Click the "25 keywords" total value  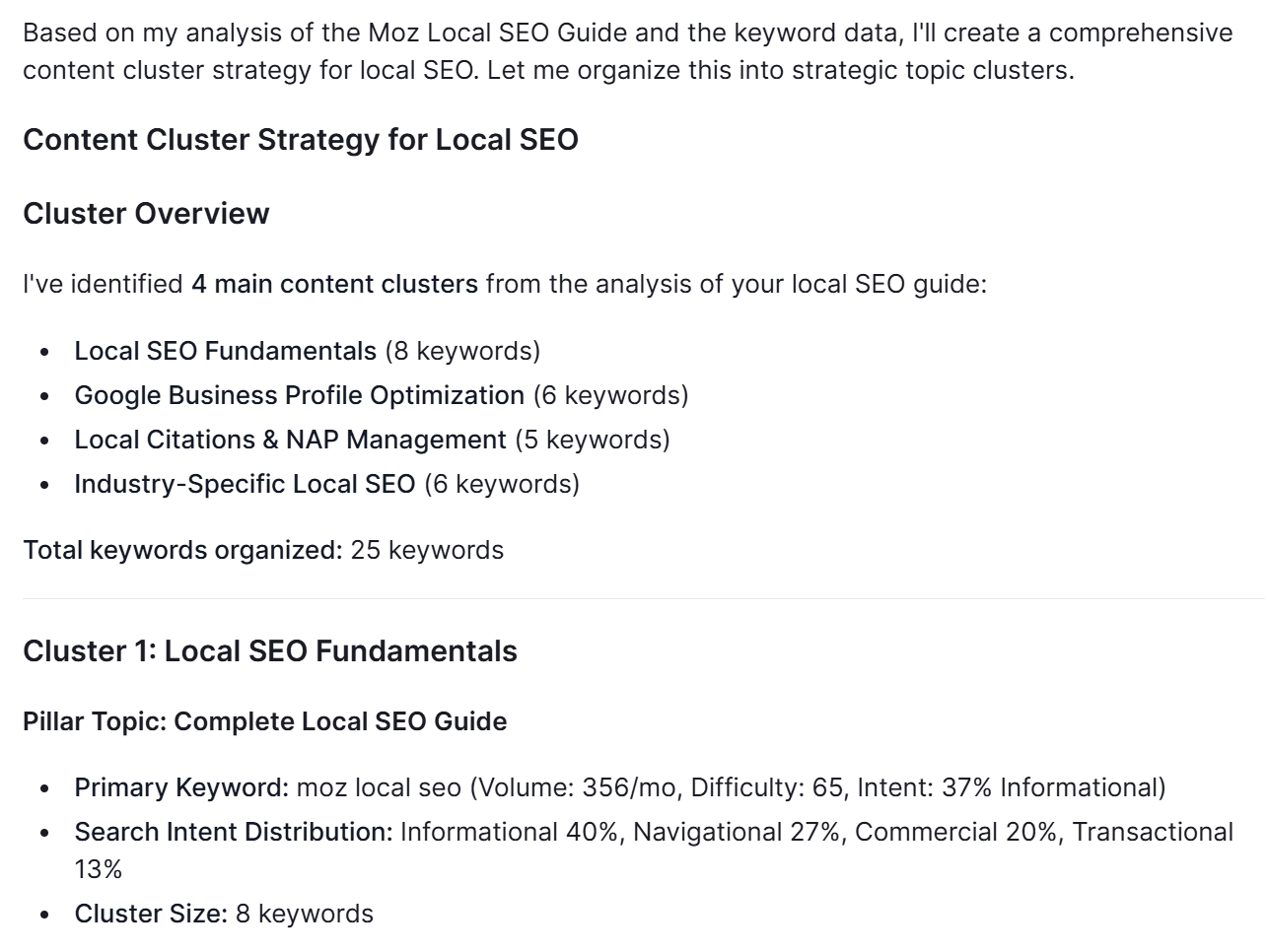pos(427,550)
